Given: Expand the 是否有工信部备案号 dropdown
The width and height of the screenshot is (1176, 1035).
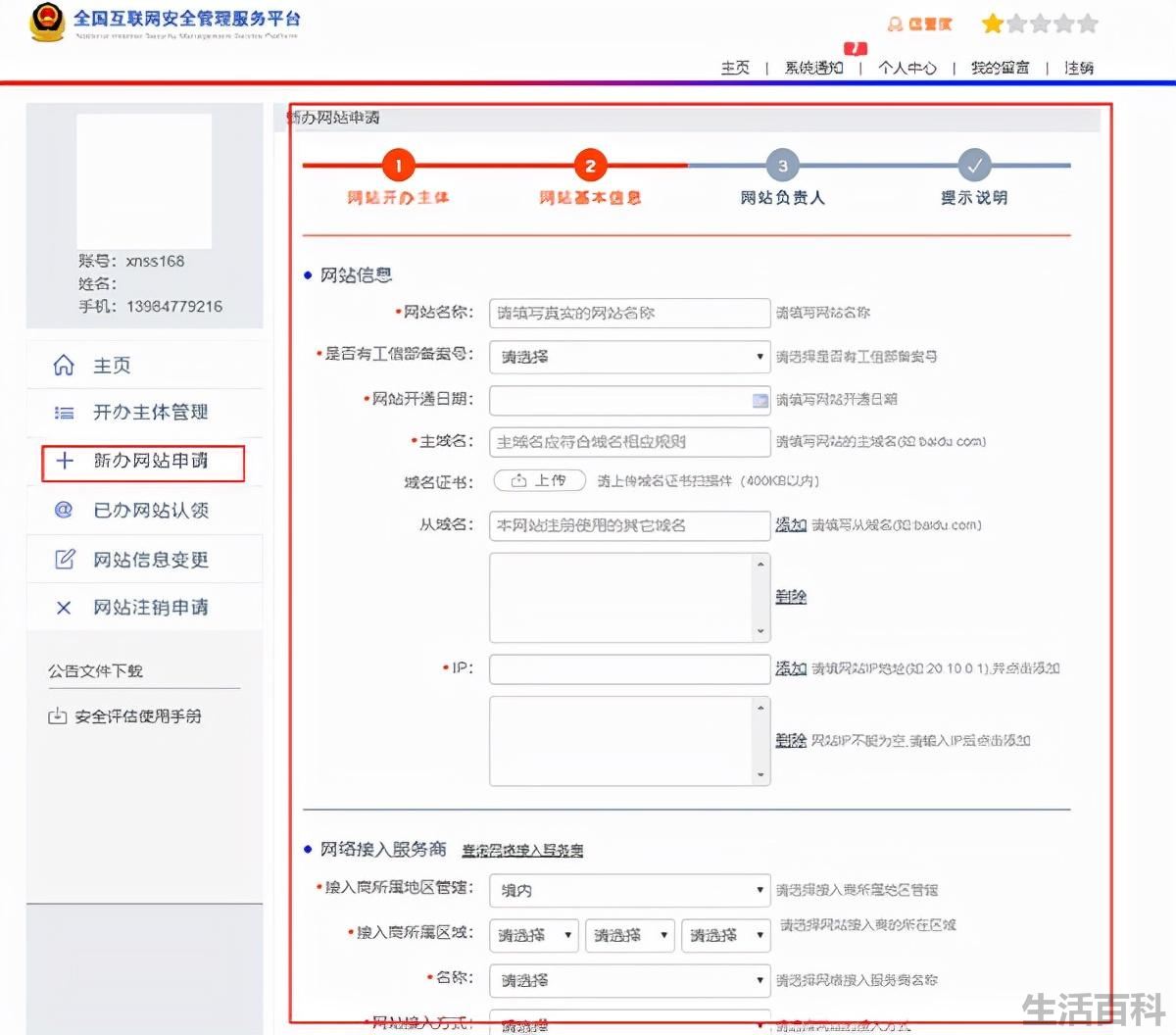Looking at the screenshot, I should pyautogui.click(x=629, y=357).
